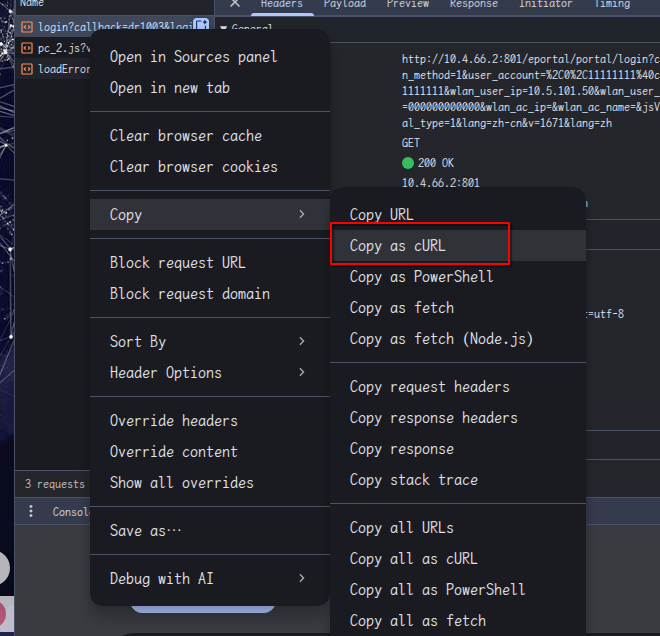
Task: Select Copy request headers
Action: pyautogui.click(x=458, y=387)
